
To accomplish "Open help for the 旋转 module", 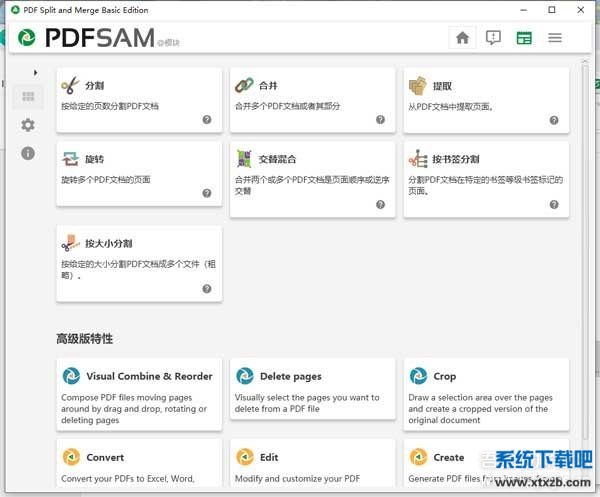I will 207,193.
